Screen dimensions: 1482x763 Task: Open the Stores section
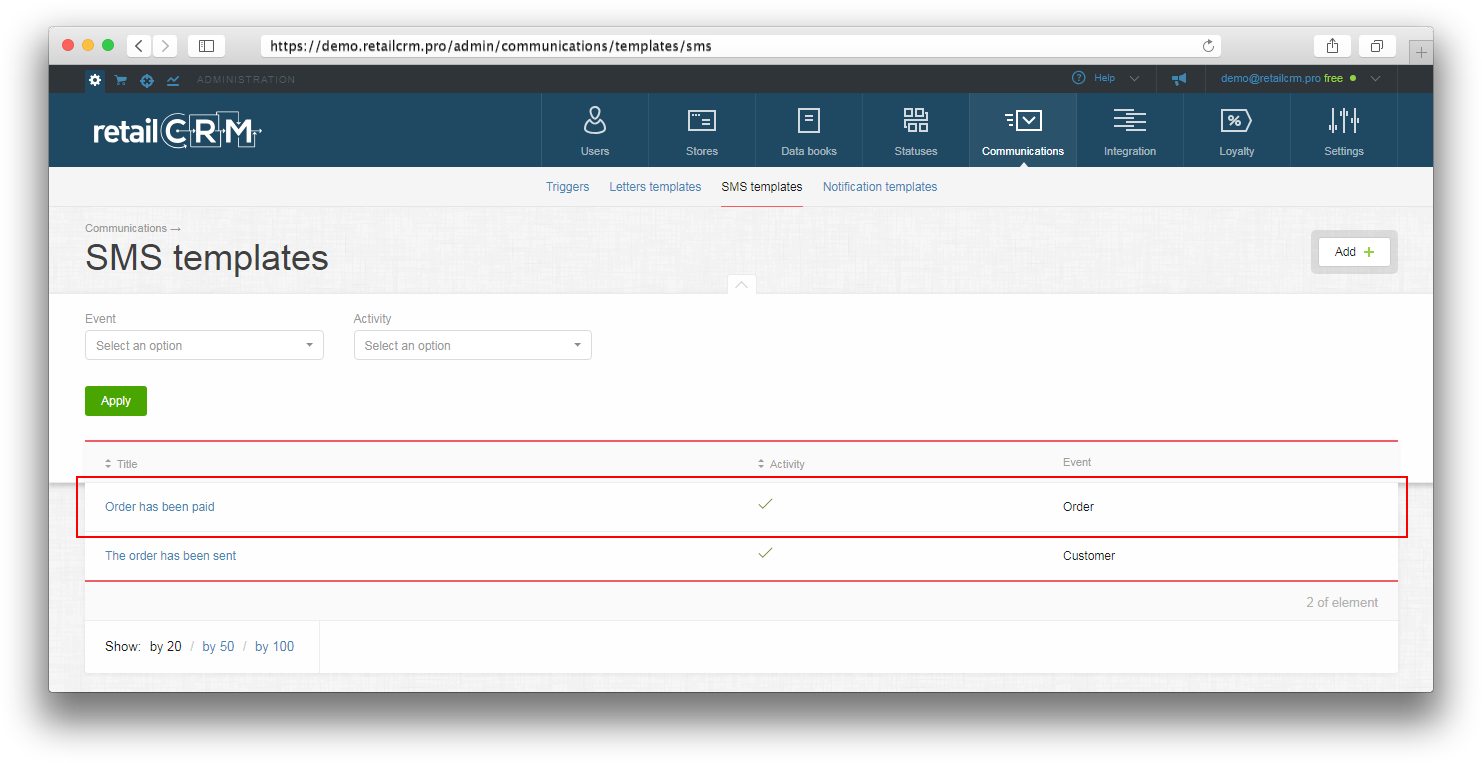[x=702, y=130]
